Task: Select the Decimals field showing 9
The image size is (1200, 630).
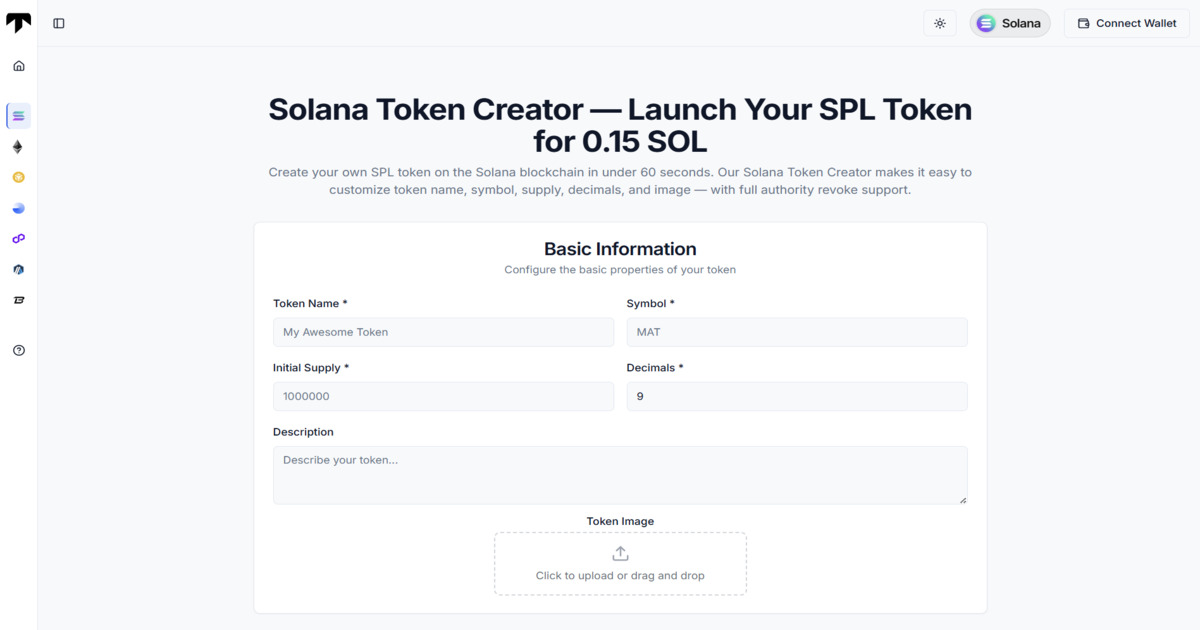Action: click(x=796, y=396)
